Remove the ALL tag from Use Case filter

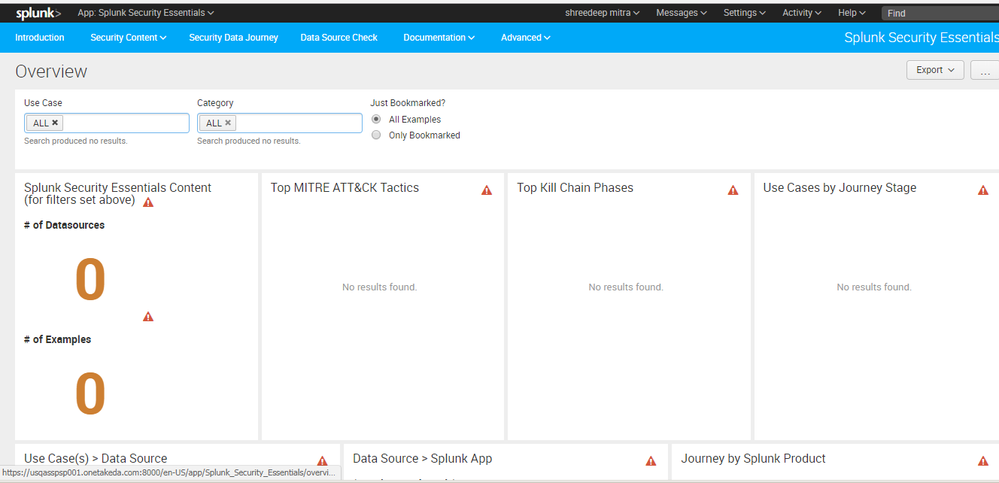(55, 123)
